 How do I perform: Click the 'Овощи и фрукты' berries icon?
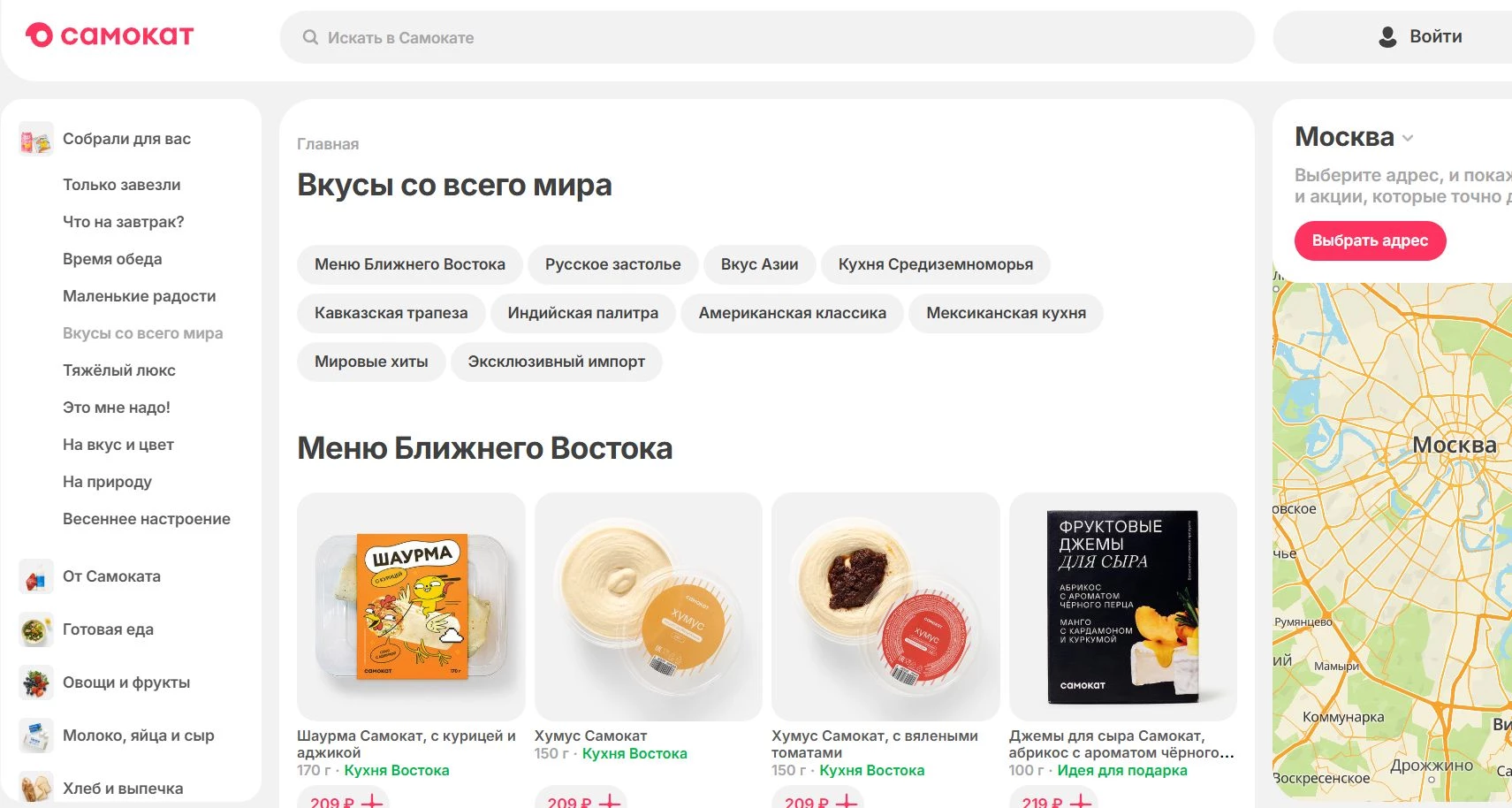36,682
